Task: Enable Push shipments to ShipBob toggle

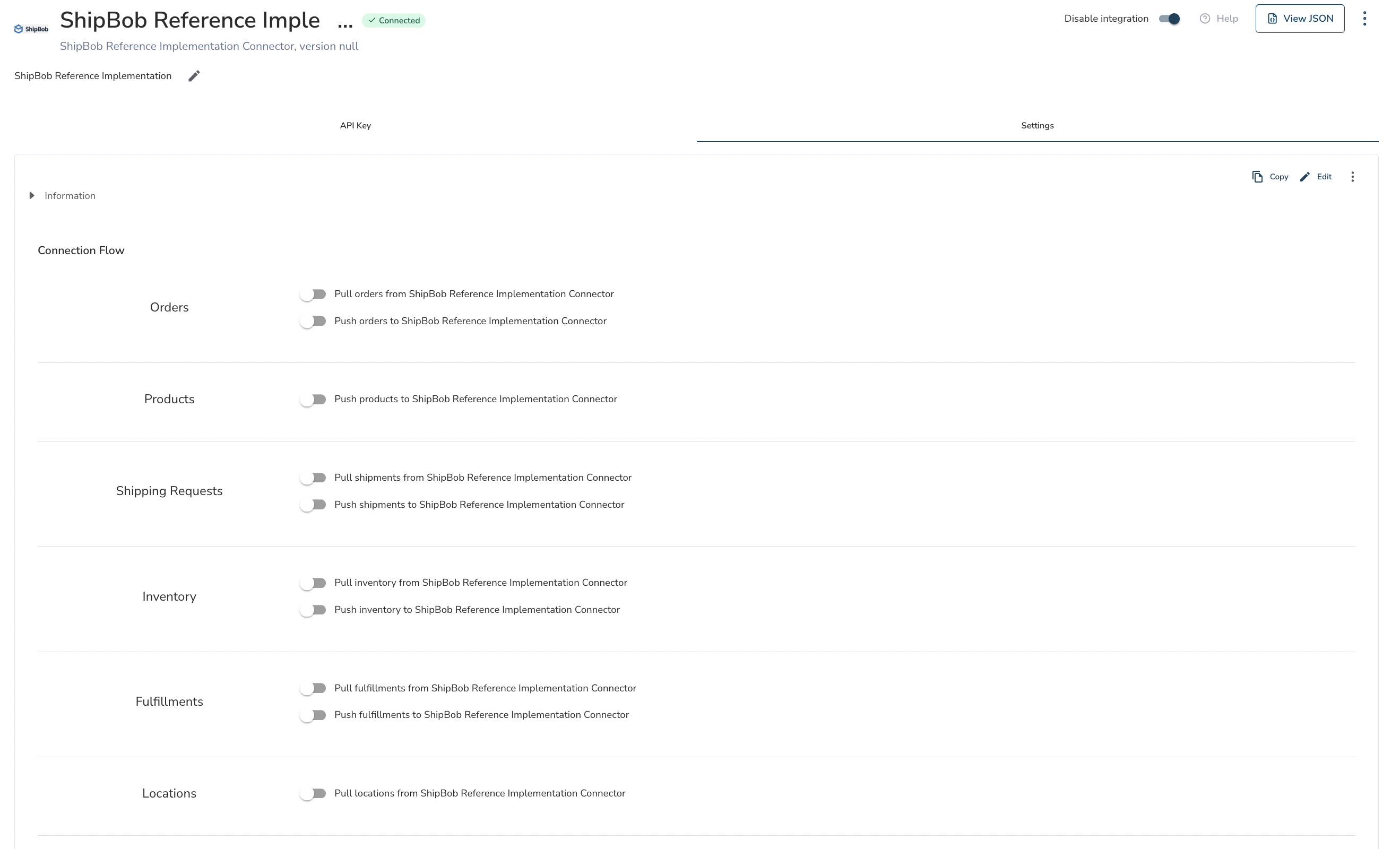Action: [x=313, y=505]
